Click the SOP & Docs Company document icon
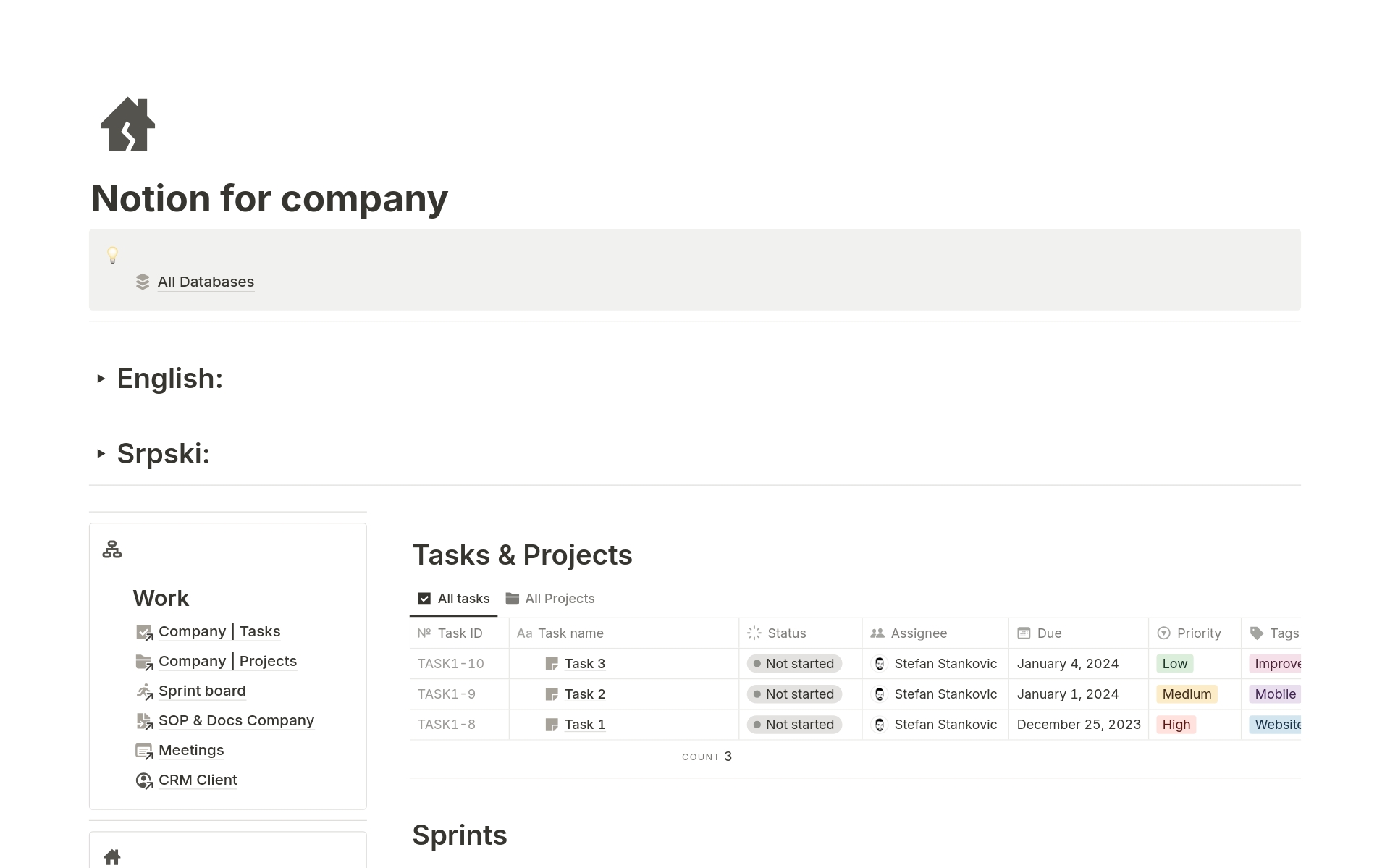1390x868 pixels. (x=144, y=722)
